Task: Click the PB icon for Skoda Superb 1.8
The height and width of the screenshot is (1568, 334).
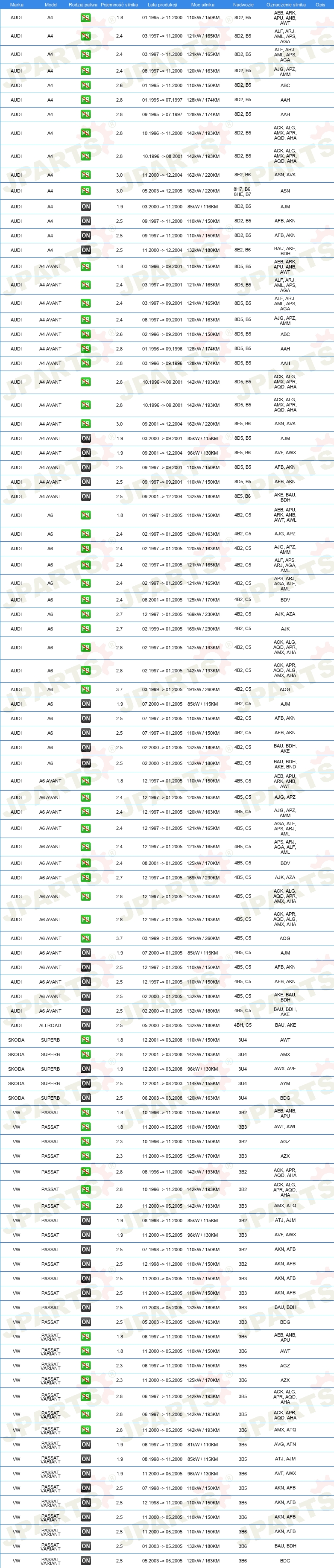Action: tap(85, 1039)
